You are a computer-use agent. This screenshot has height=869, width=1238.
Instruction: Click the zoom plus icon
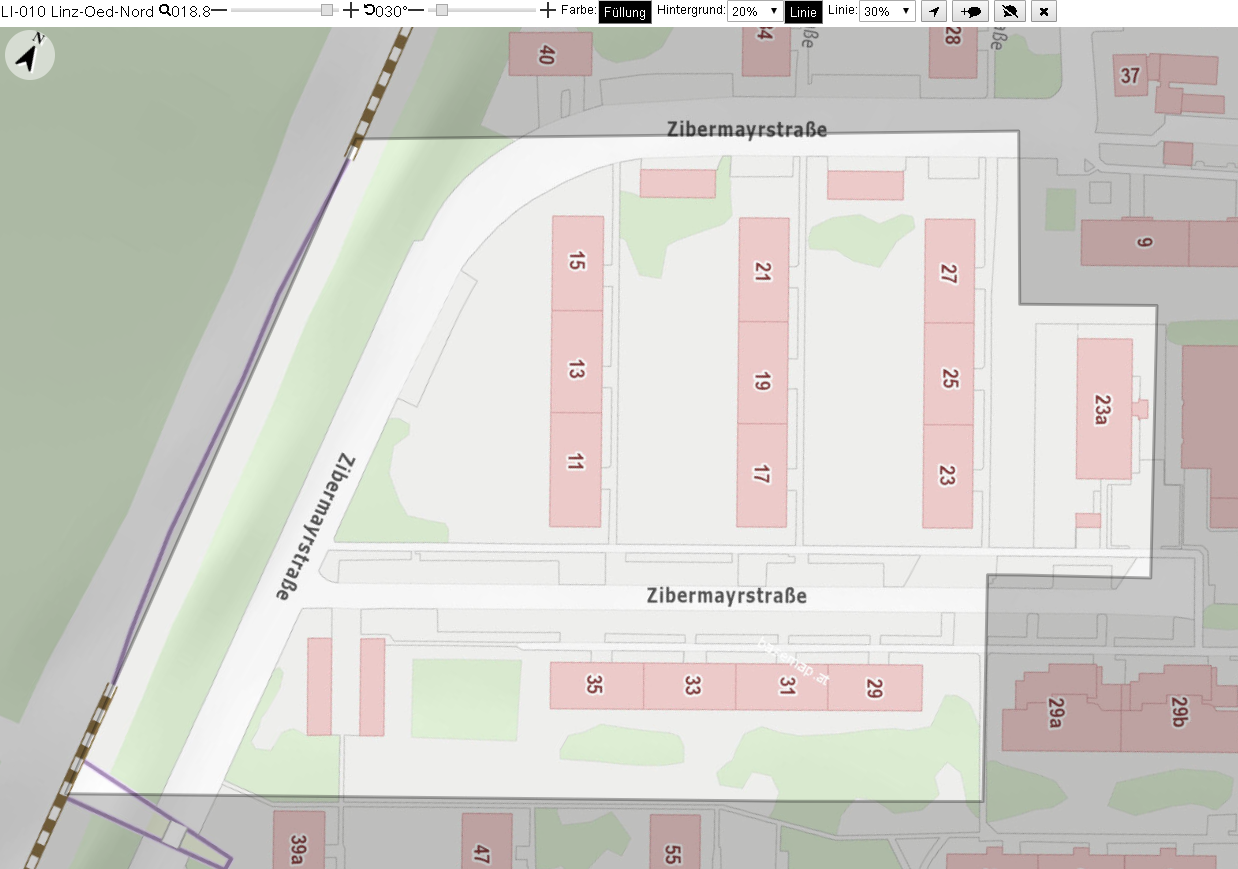pyautogui.click(x=350, y=10)
